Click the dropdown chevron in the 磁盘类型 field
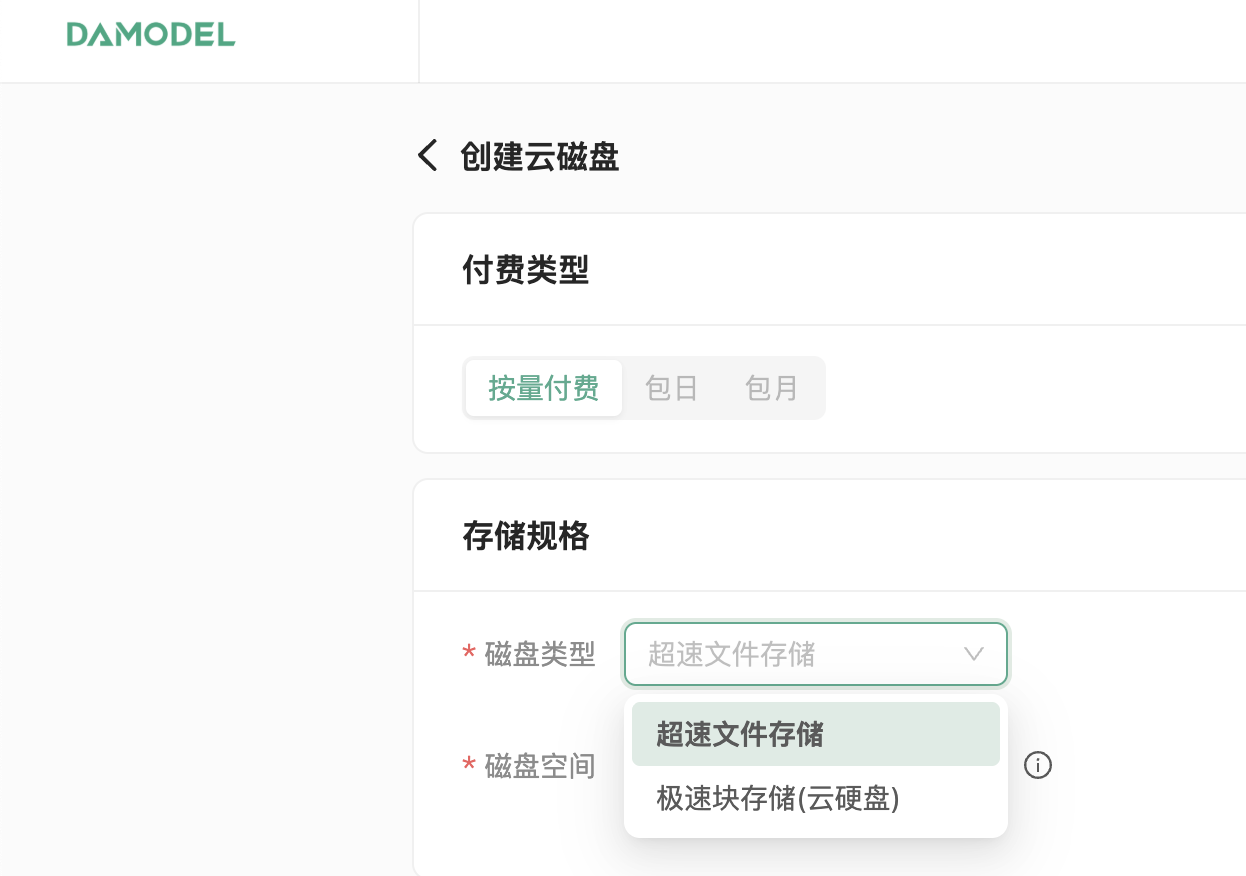1246x876 pixels. (x=973, y=654)
